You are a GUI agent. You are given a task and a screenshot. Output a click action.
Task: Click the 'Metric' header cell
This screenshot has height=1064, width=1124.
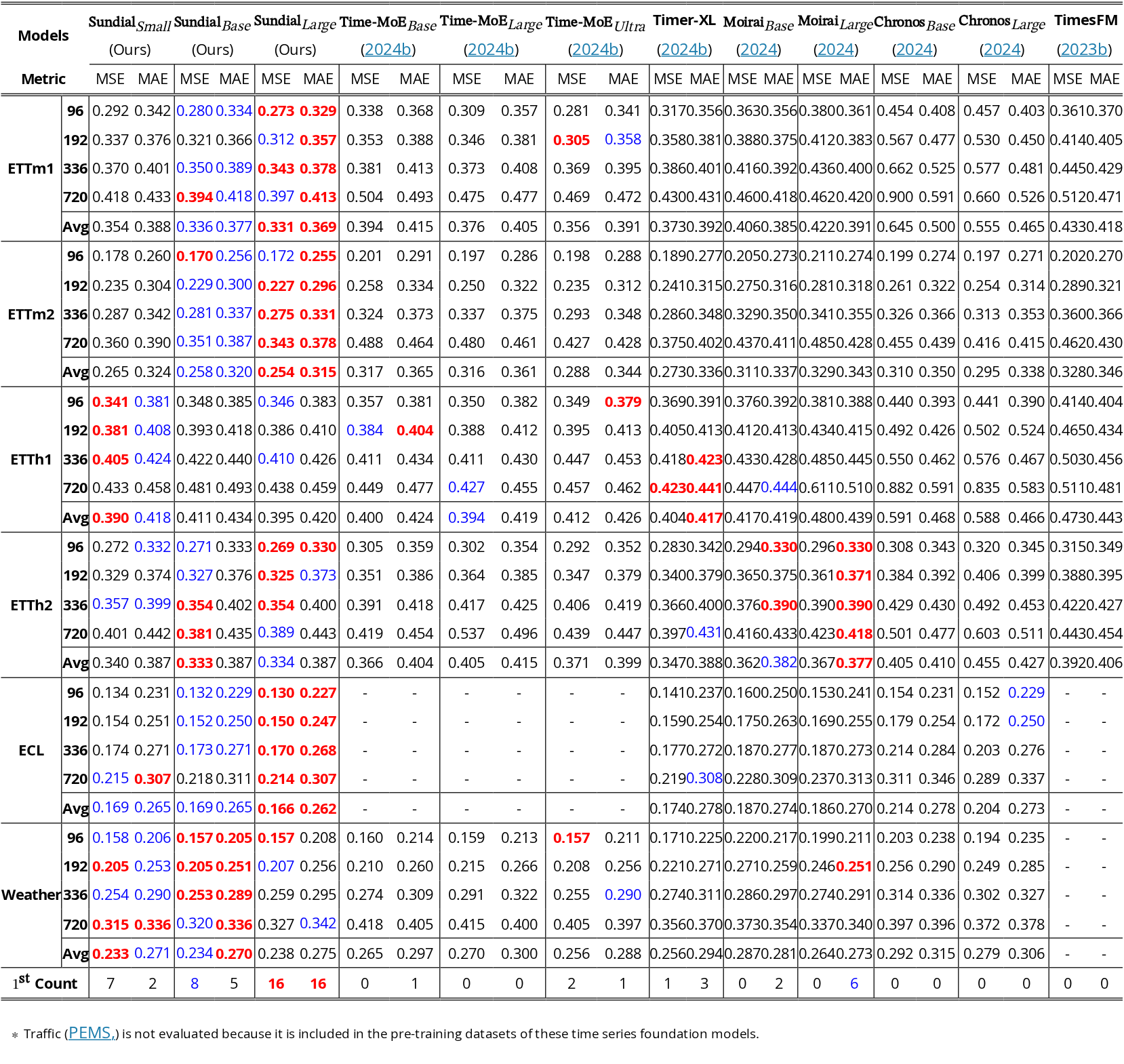coord(43,79)
